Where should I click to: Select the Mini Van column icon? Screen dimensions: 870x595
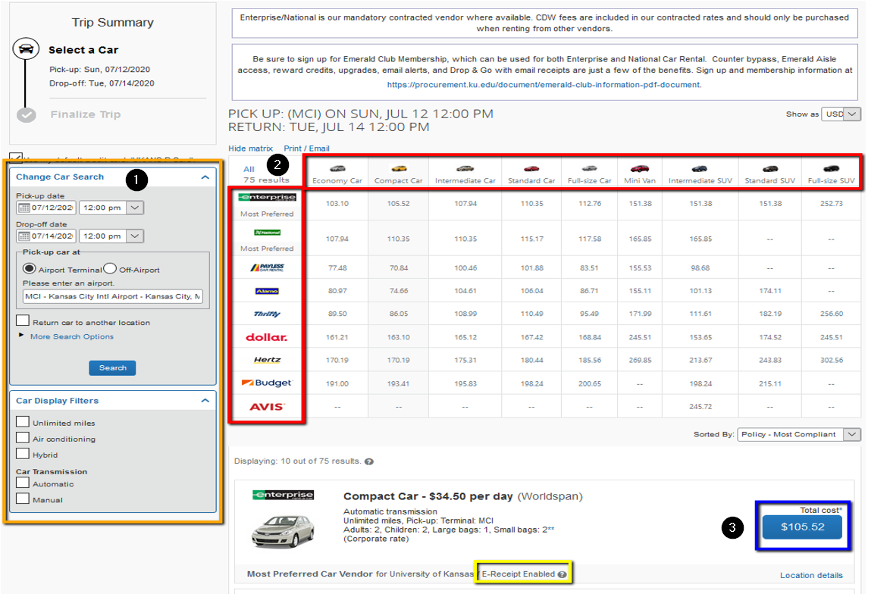[640, 168]
